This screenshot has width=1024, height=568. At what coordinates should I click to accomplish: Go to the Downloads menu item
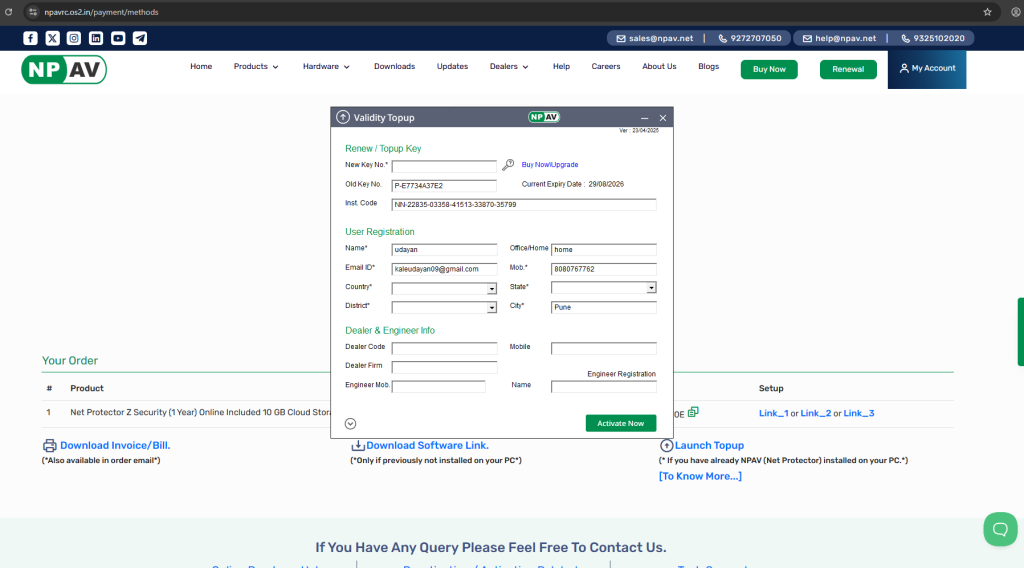pyautogui.click(x=394, y=67)
